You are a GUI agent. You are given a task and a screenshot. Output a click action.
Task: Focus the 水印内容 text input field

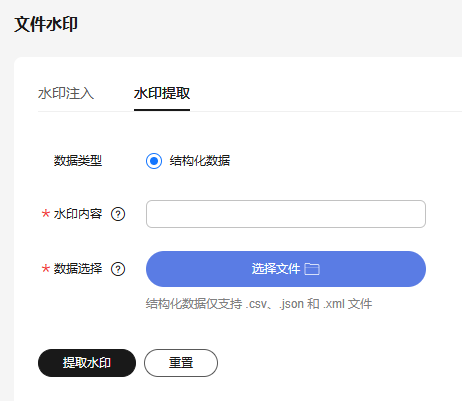click(x=286, y=214)
